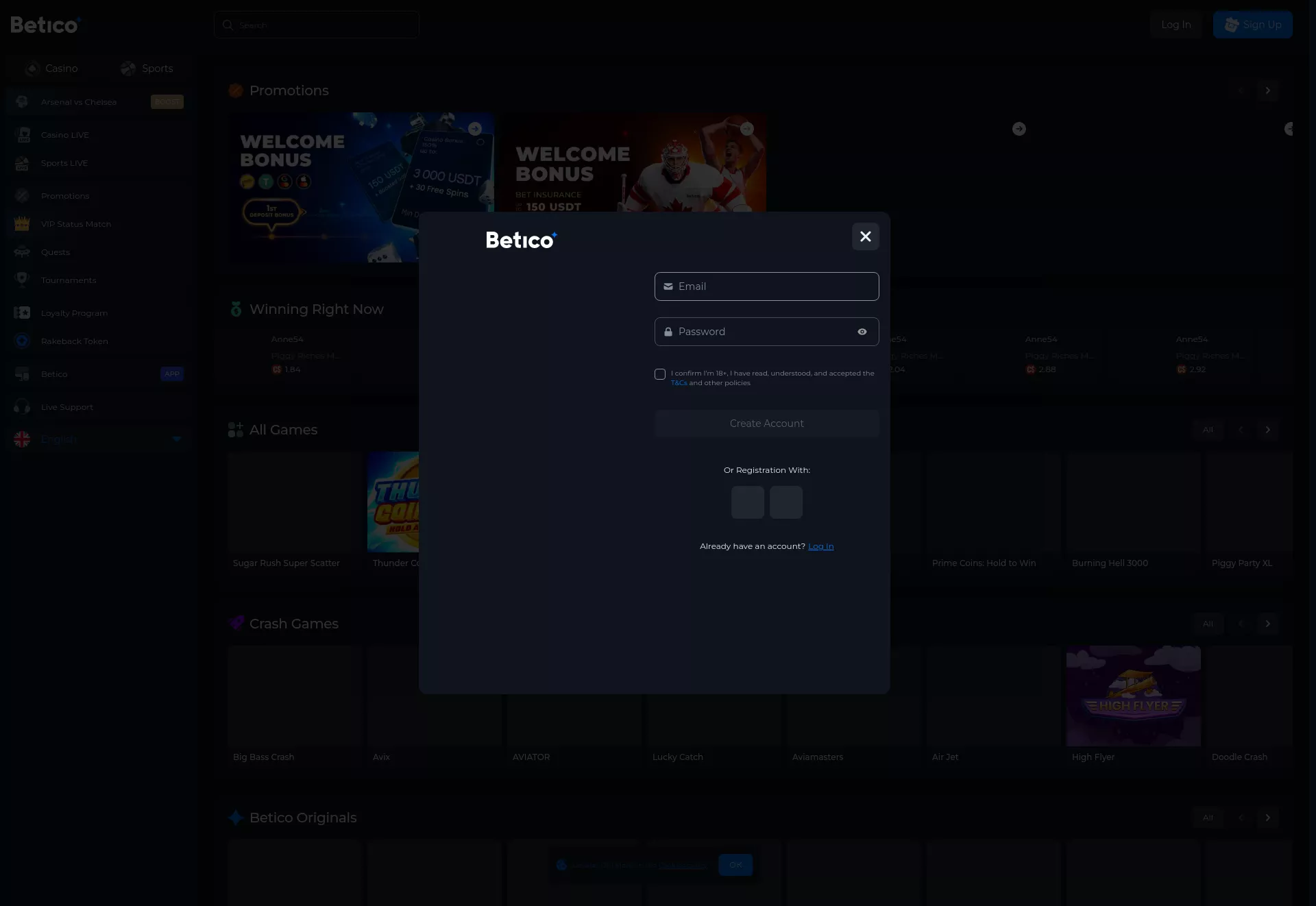The width and height of the screenshot is (1316, 906).
Task: Focus the Password input field
Action: (x=766, y=332)
